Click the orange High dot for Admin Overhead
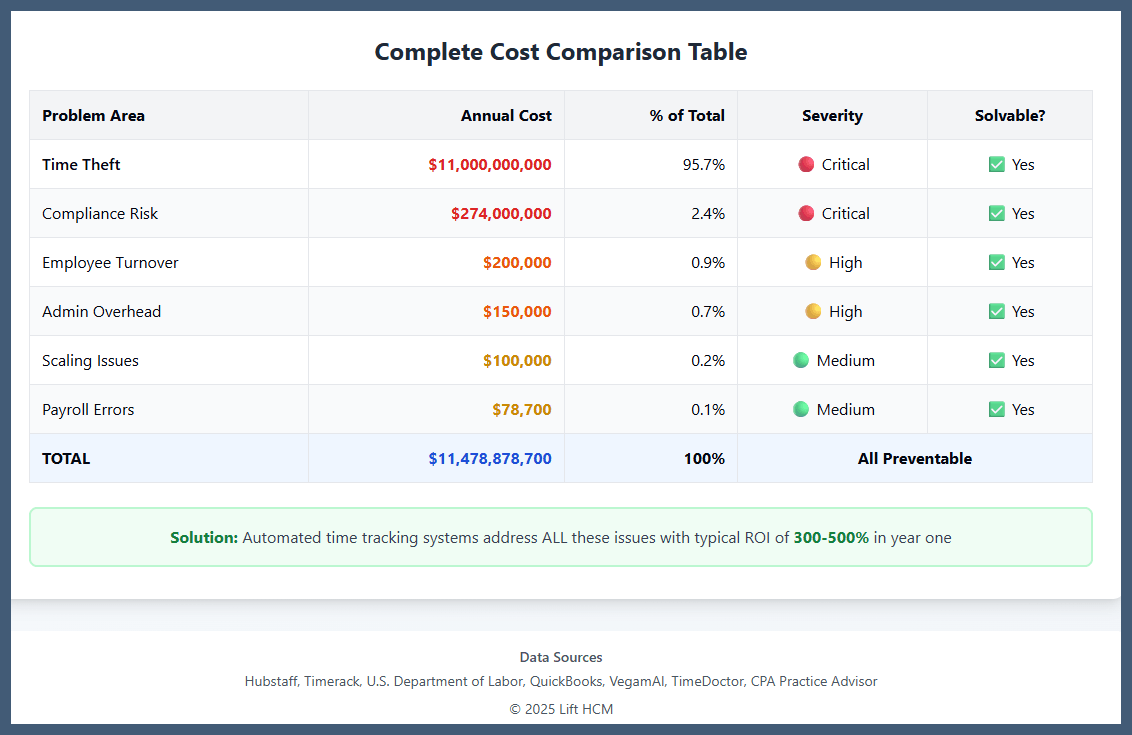1132x735 pixels. pyautogui.click(x=813, y=311)
